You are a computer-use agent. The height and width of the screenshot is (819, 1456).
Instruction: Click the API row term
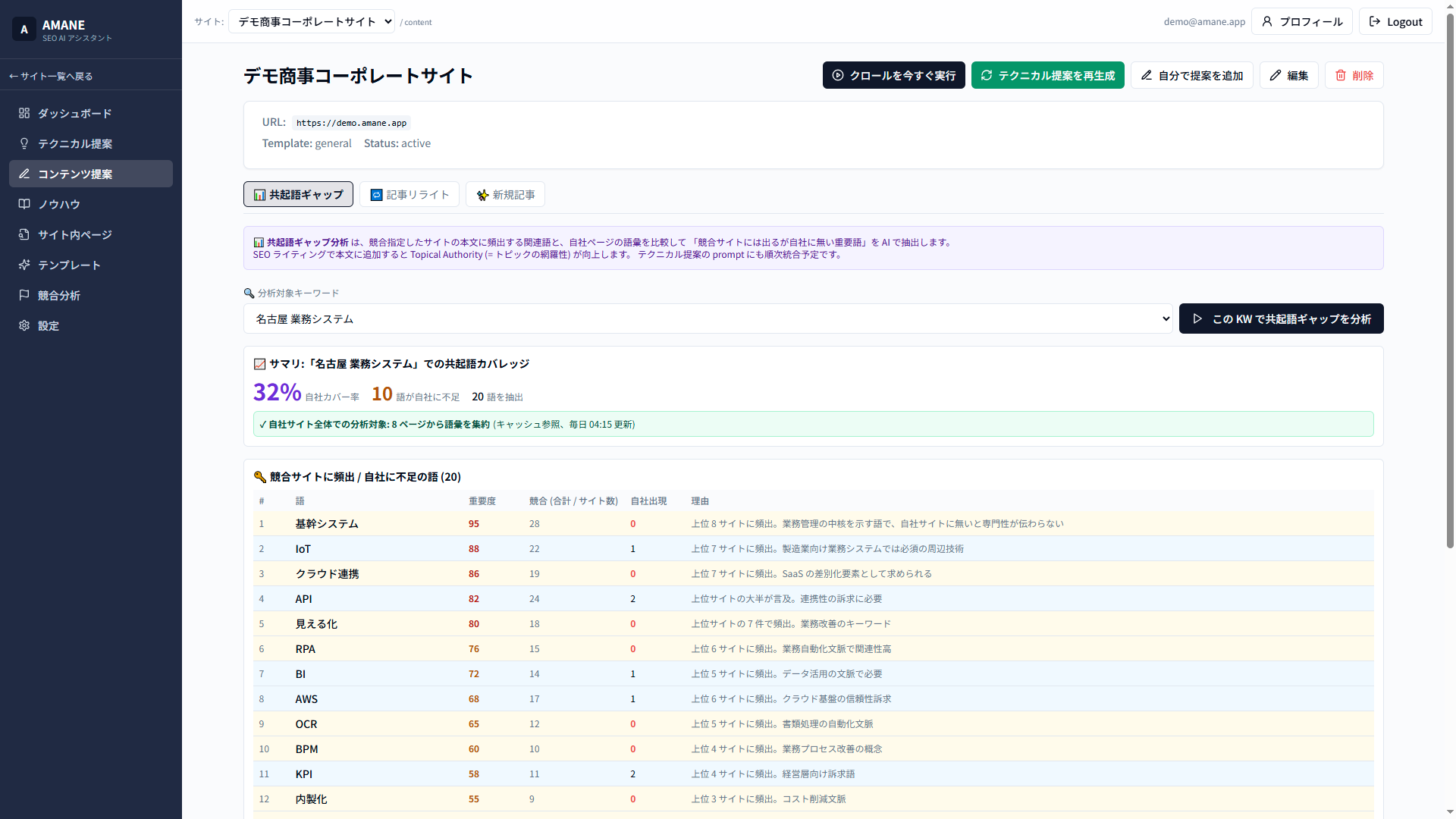[303, 599]
